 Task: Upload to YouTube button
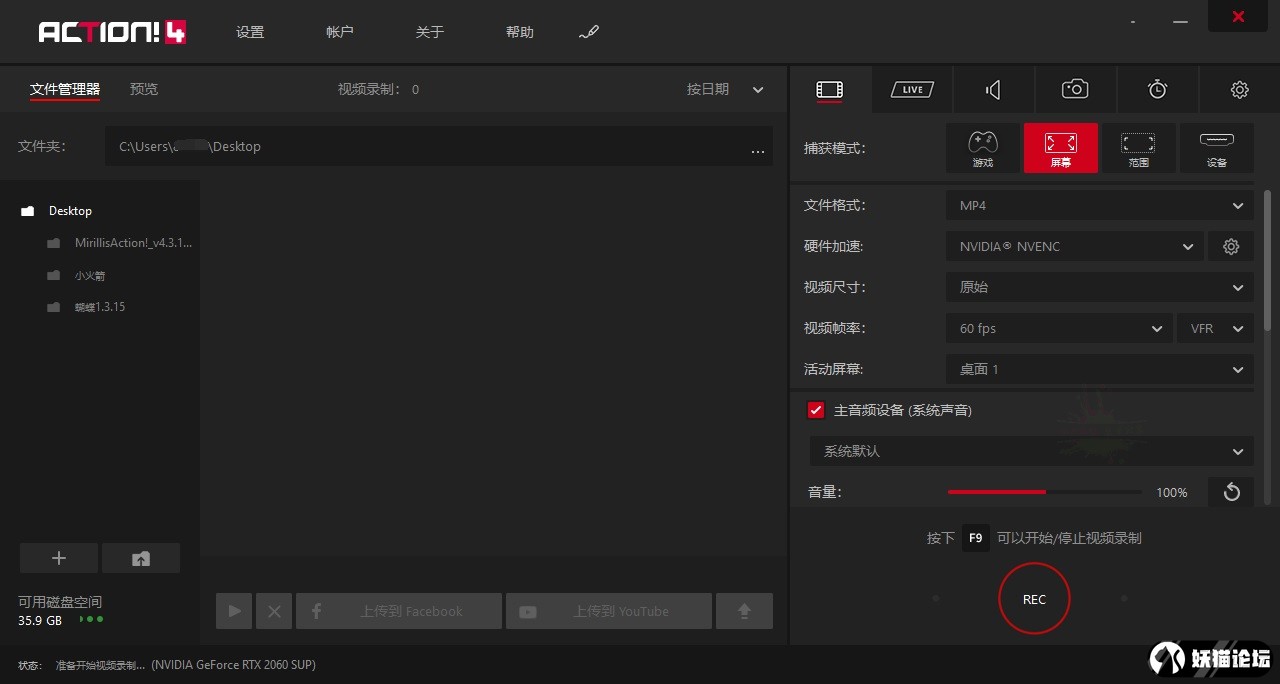[608, 611]
